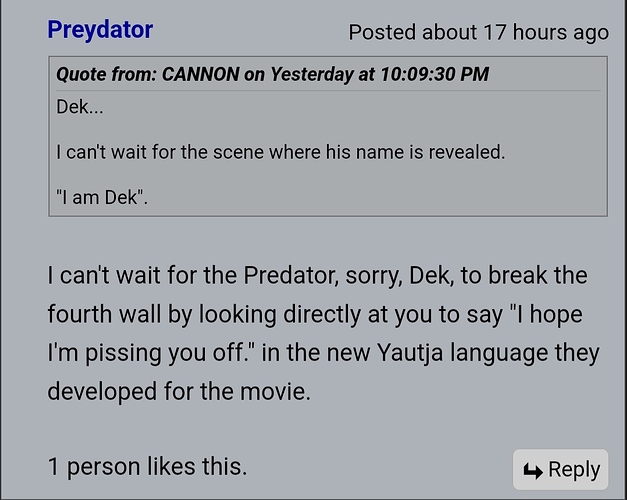Open the Preydator user profile link
This screenshot has height=500, width=627.
[x=100, y=30]
